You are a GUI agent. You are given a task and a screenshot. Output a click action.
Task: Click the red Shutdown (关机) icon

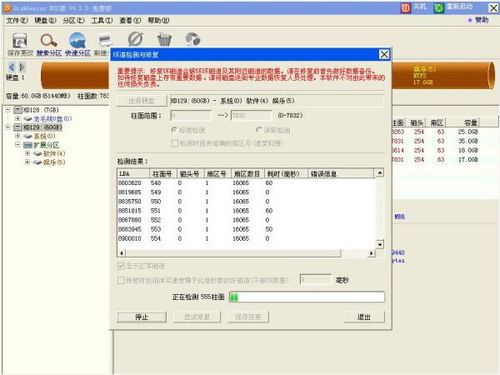[x=406, y=8]
